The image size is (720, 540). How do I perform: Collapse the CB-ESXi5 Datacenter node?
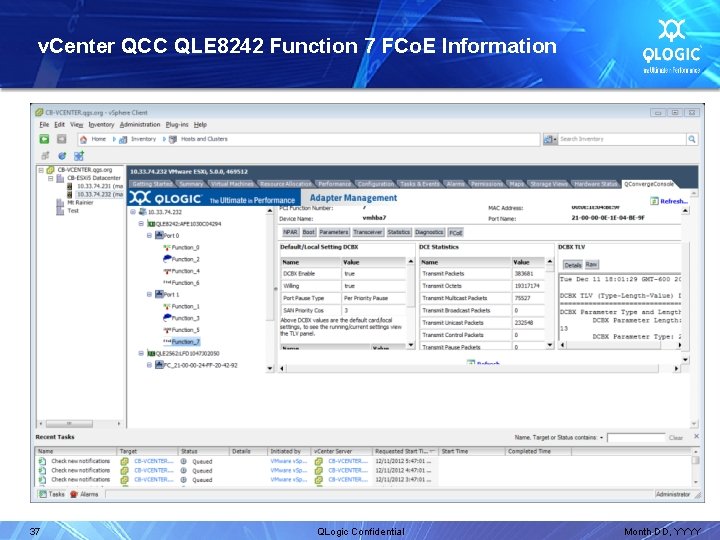[x=51, y=178]
